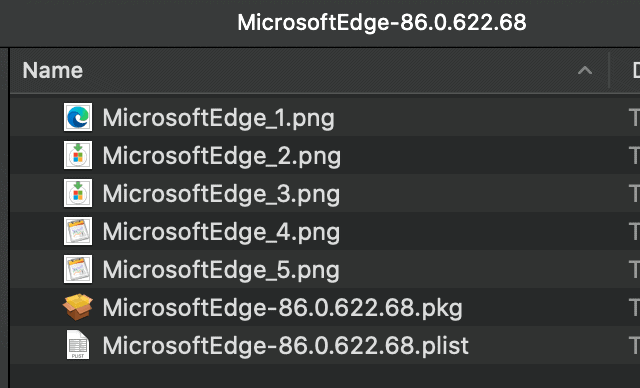Select the MicrosoftEdge_4.png thumbnail icon
This screenshot has height=388, width=640.
pos(78,231)
